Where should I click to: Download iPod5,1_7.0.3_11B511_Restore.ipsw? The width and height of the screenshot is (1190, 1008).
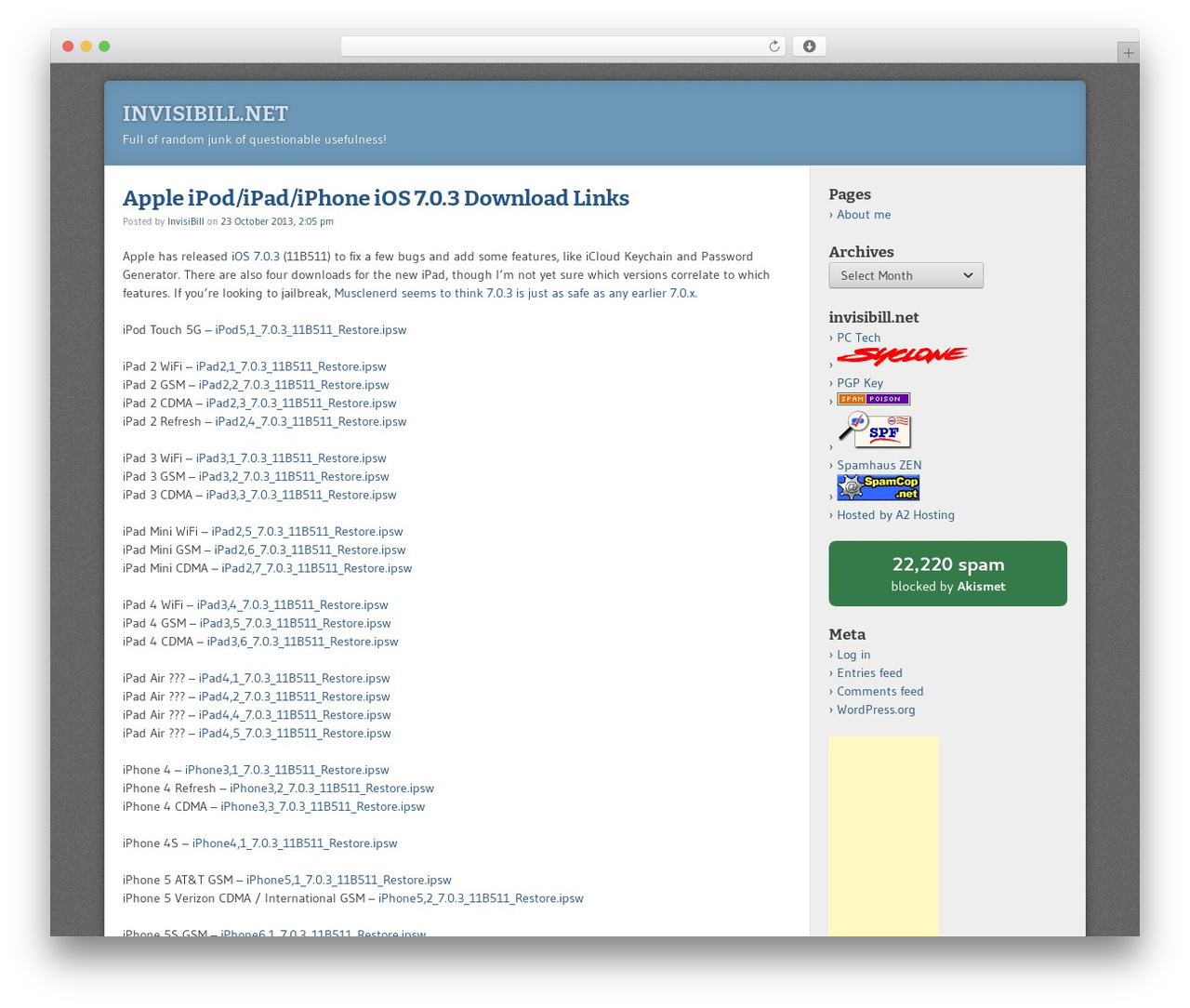point(311,330)
